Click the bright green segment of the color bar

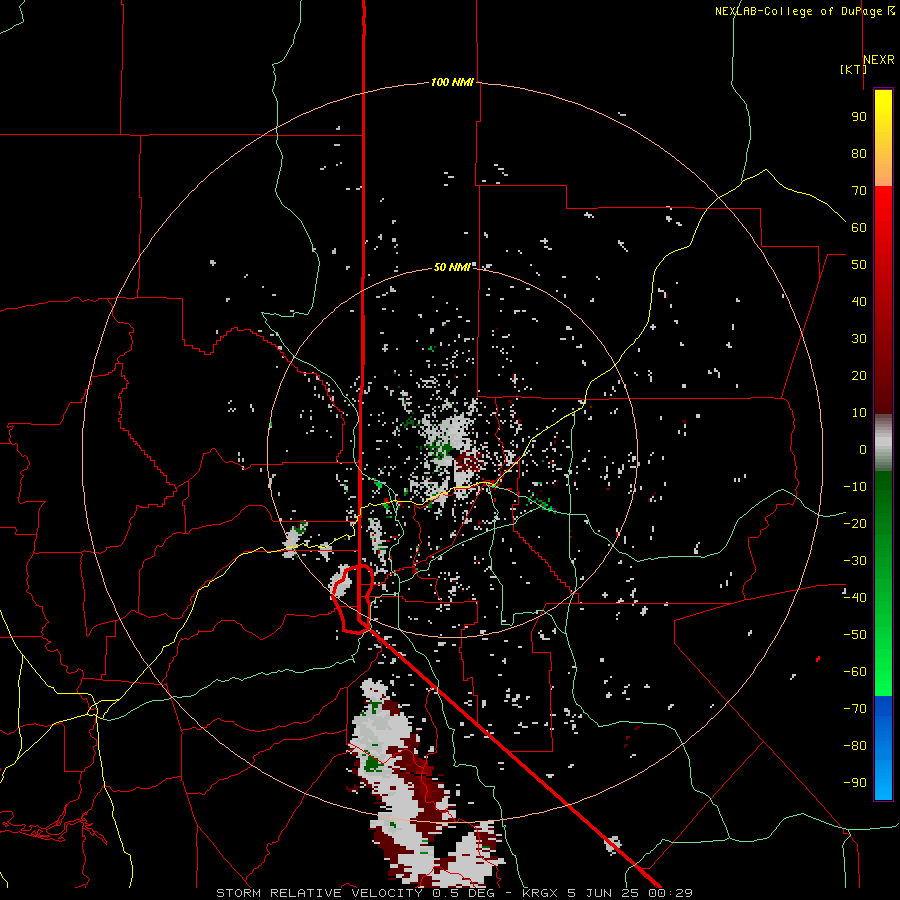(883, 584)
